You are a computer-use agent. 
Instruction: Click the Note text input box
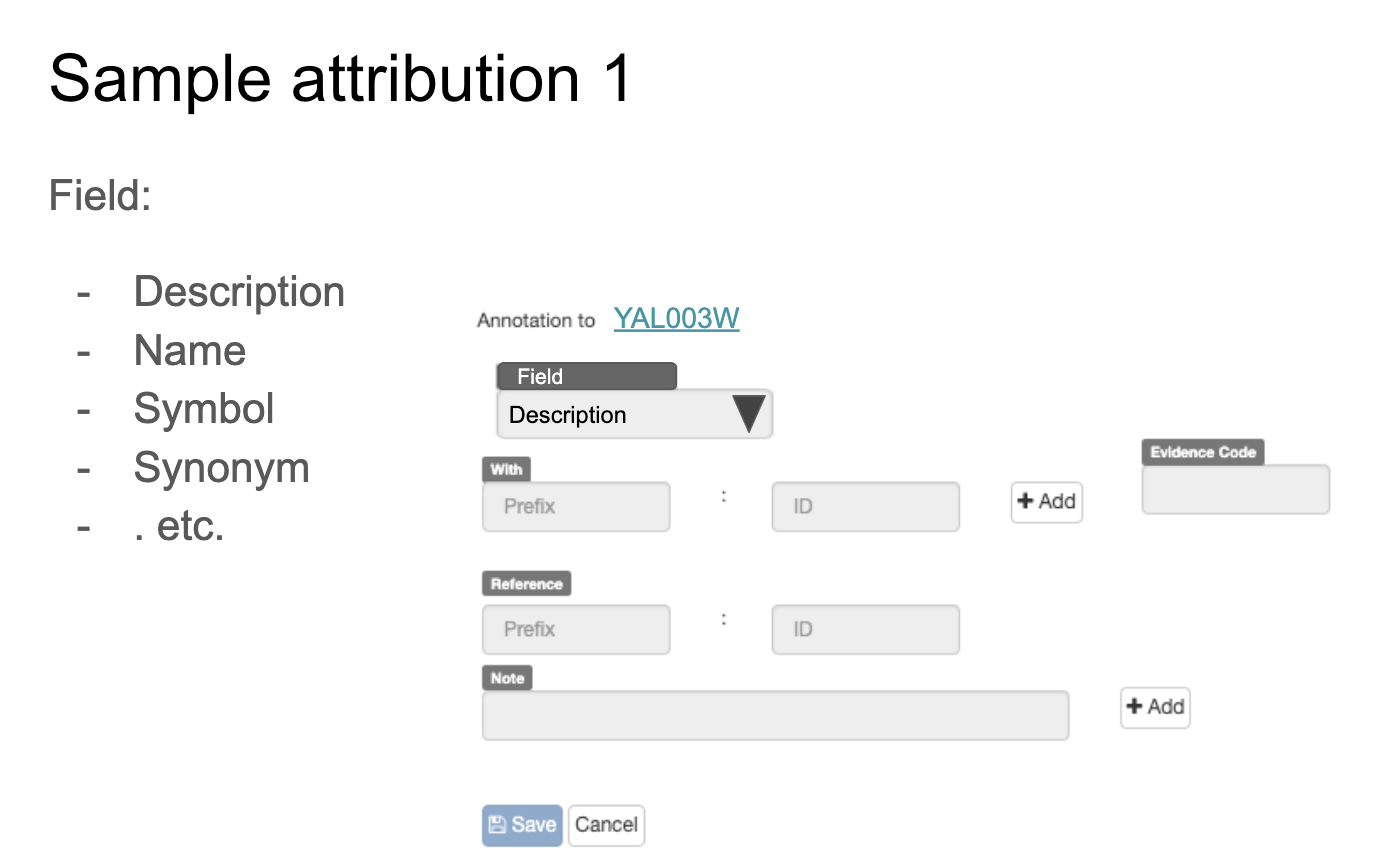click(x=775, y=714)
